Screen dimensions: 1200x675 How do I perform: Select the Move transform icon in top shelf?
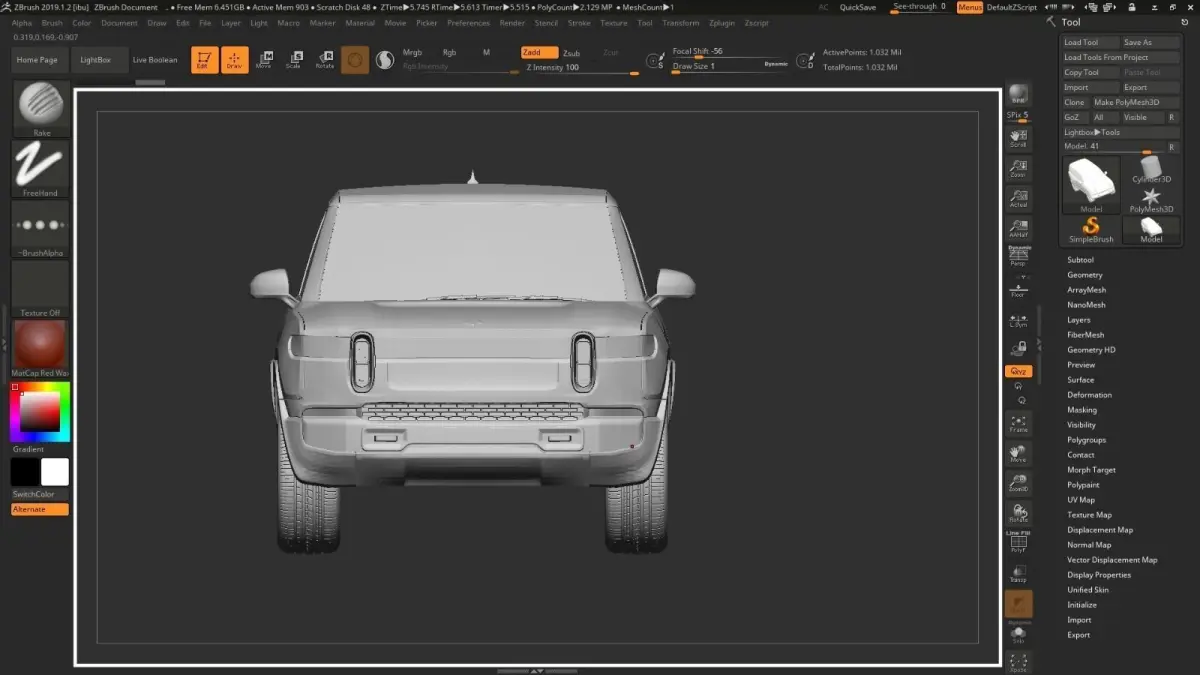[264, 60]
